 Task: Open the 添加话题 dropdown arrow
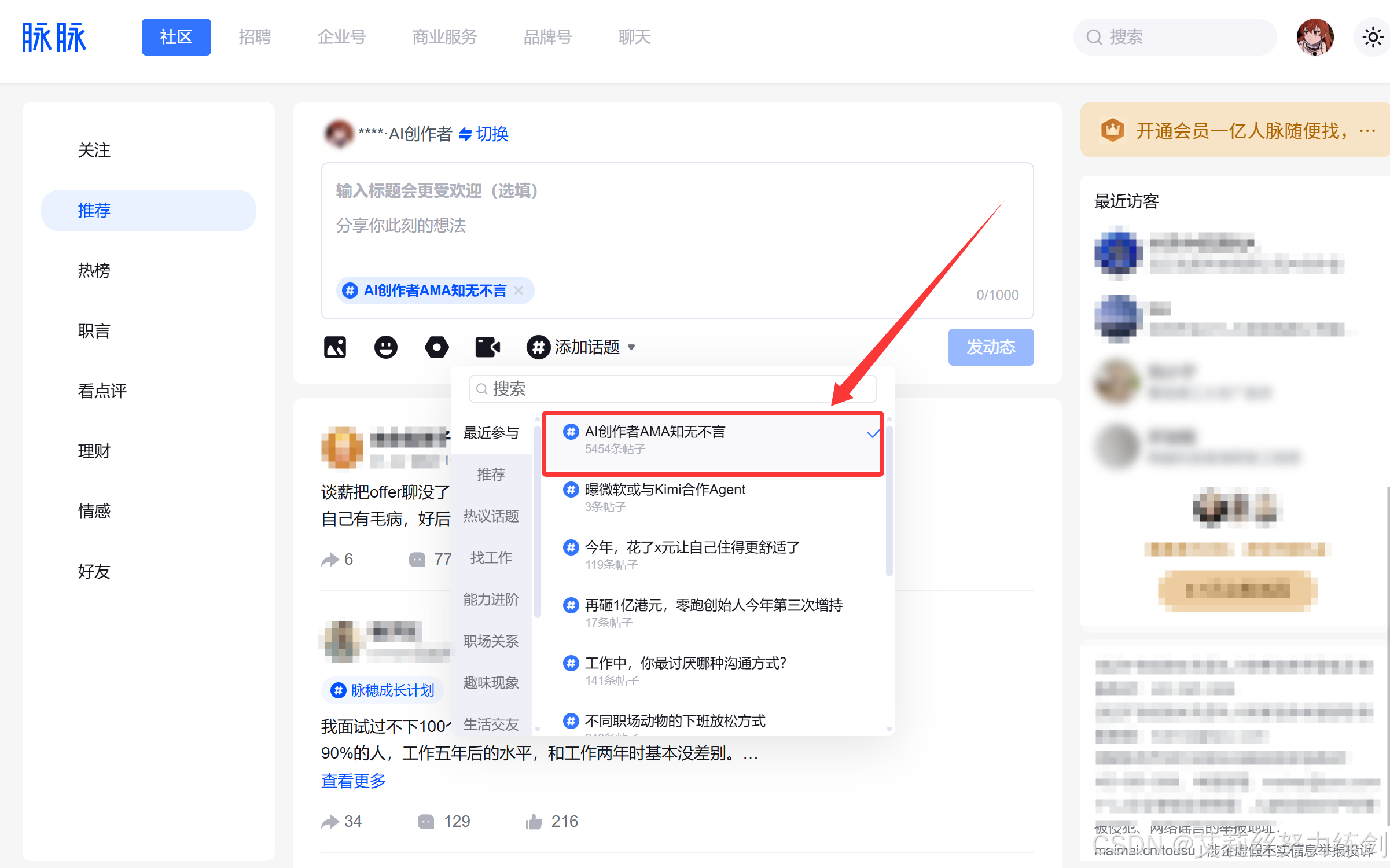pyautogui.click(x=632, y=347)
